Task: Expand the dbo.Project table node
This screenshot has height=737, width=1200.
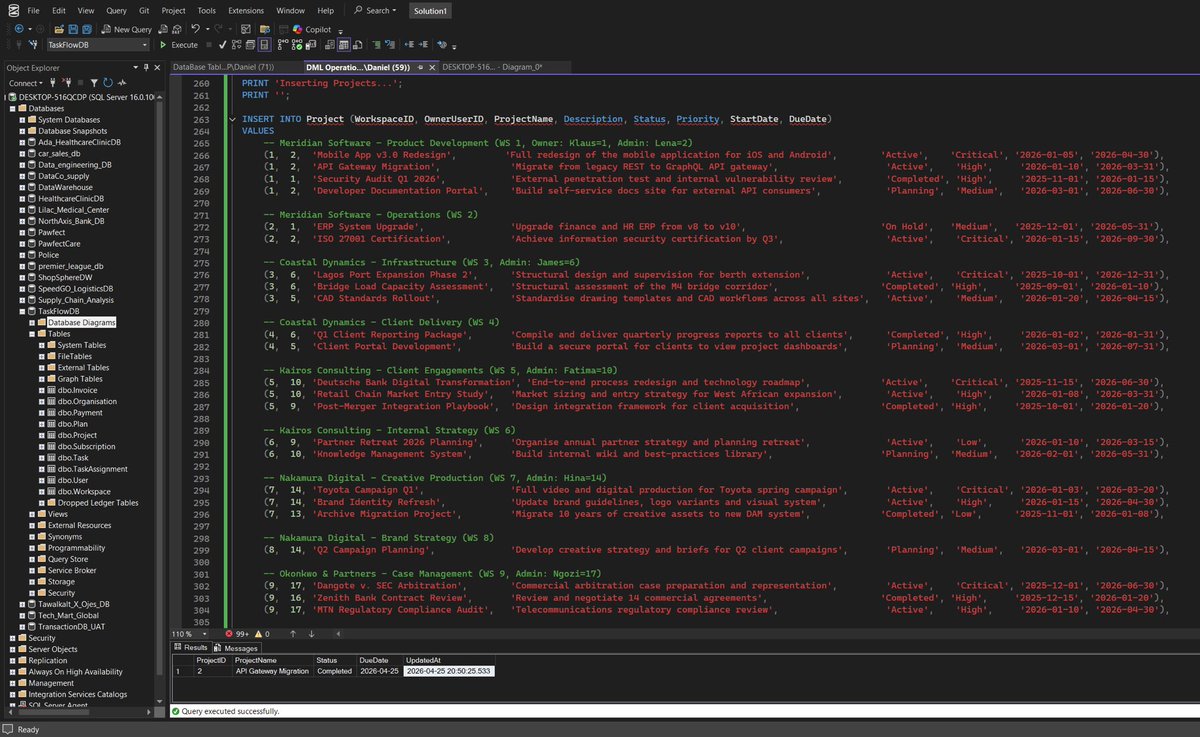Action: click(x=42, y=435)
